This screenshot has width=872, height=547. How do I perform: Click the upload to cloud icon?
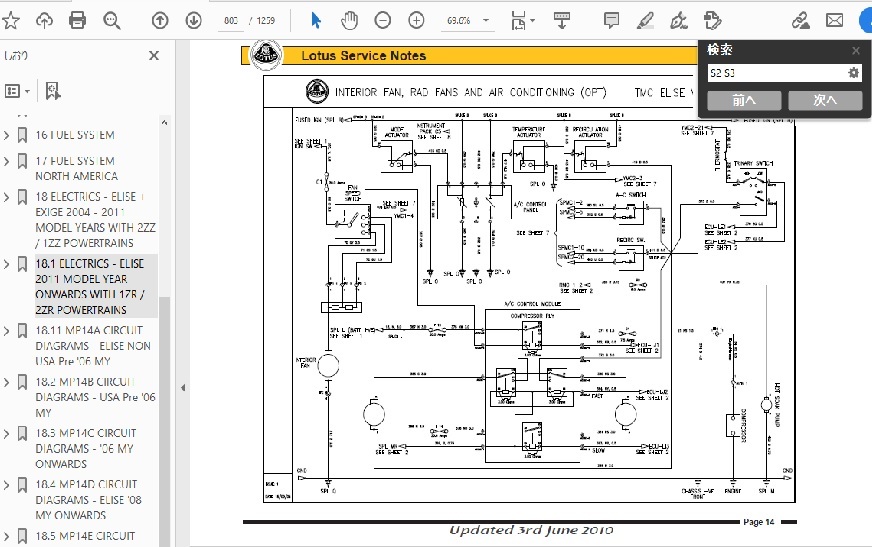click(44, 21)
